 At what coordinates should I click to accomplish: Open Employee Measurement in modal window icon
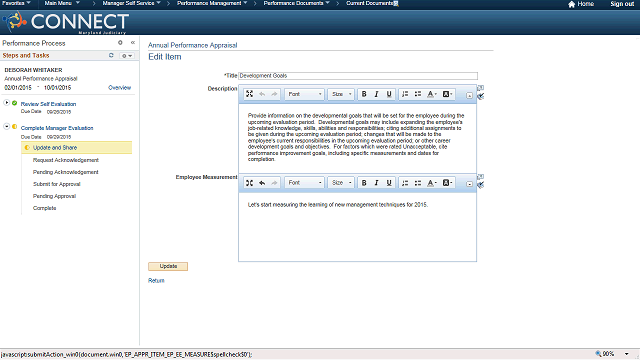click(x=480, y=176)
